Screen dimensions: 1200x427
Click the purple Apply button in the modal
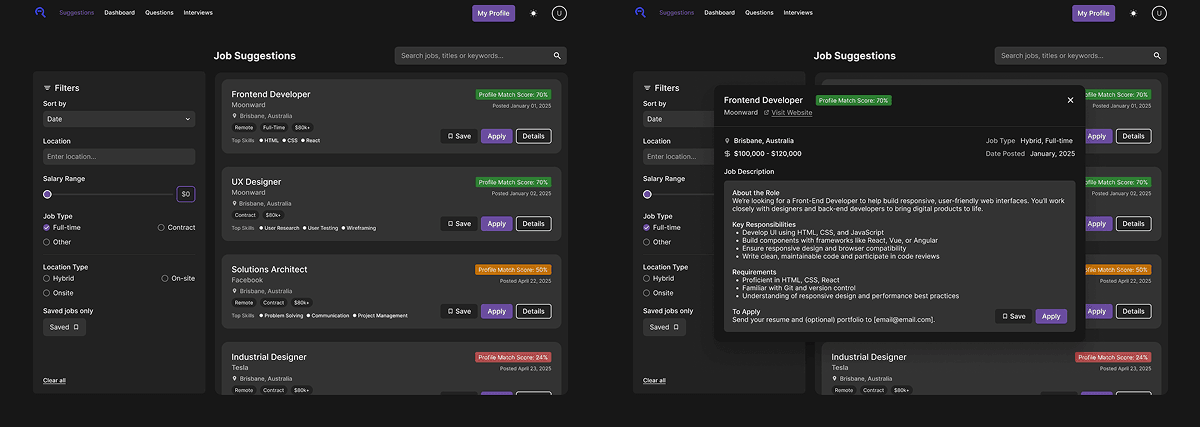[x=1051, y=316]
